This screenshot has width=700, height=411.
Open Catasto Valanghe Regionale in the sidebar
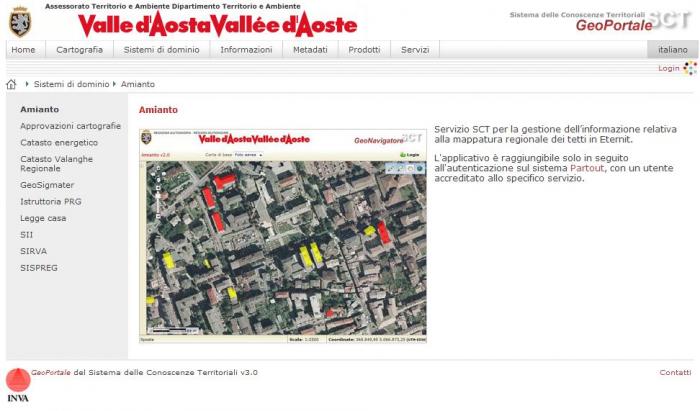click(57, 164)
